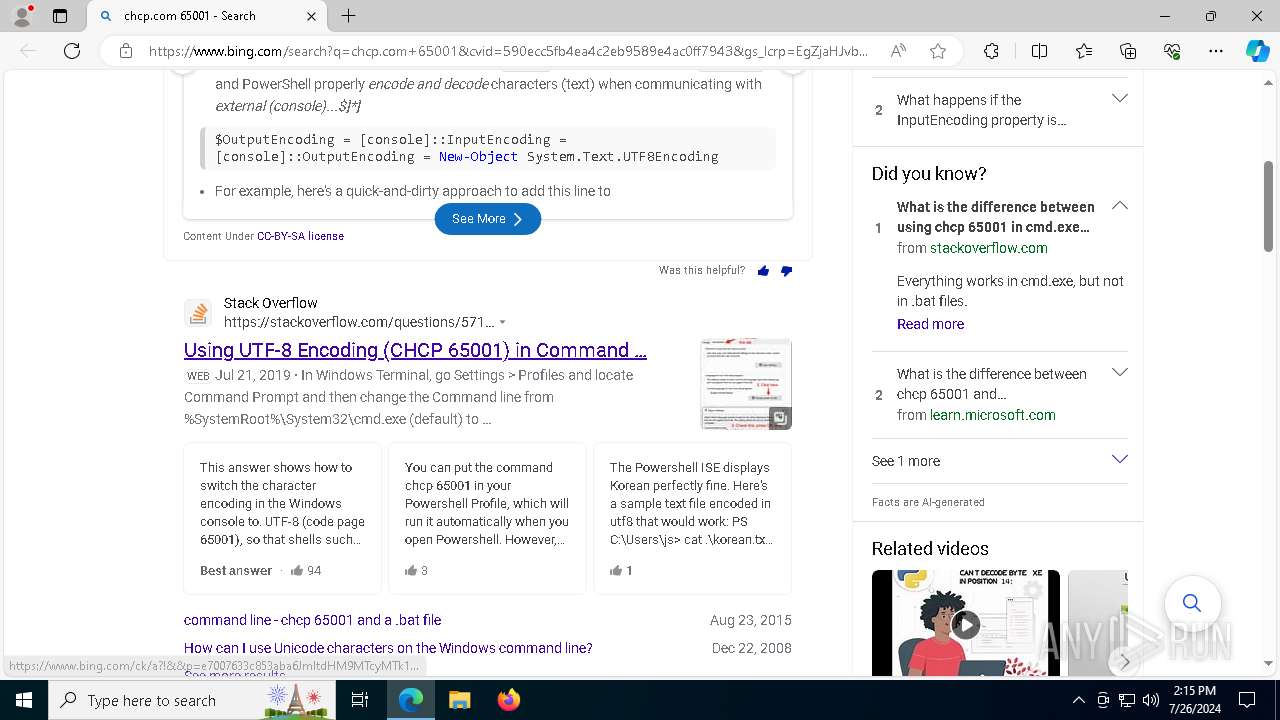Close the chcp.com 65001 Search tab
Screen dimensions: 1280x720
pyautogui.click(x=311, y=16)
